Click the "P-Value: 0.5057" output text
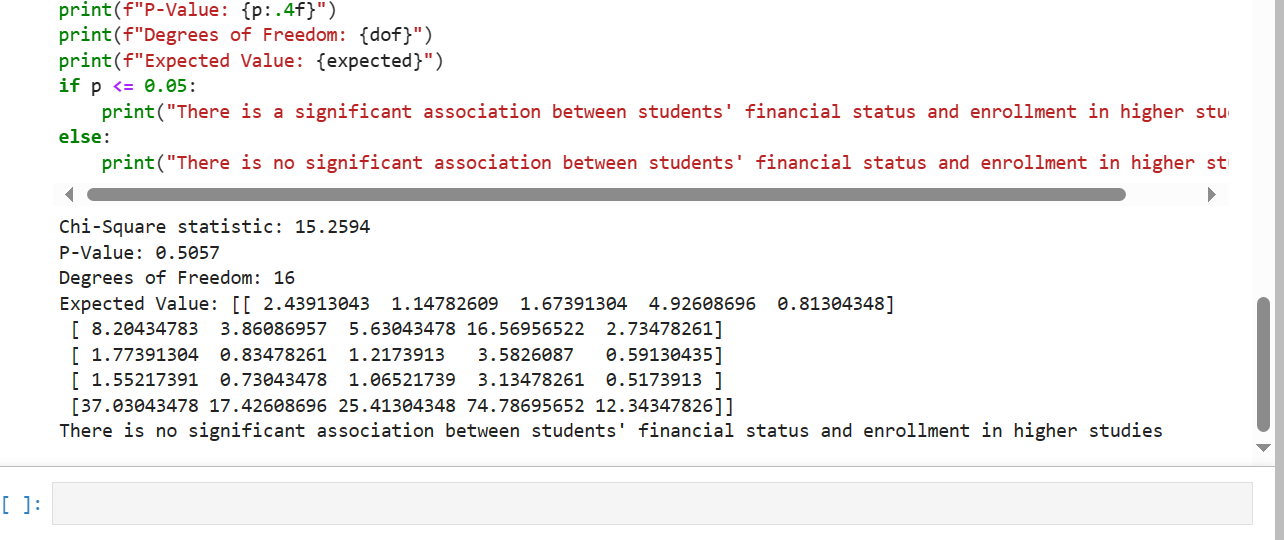This screenshot has height=540, width=1284. (139, 252)
